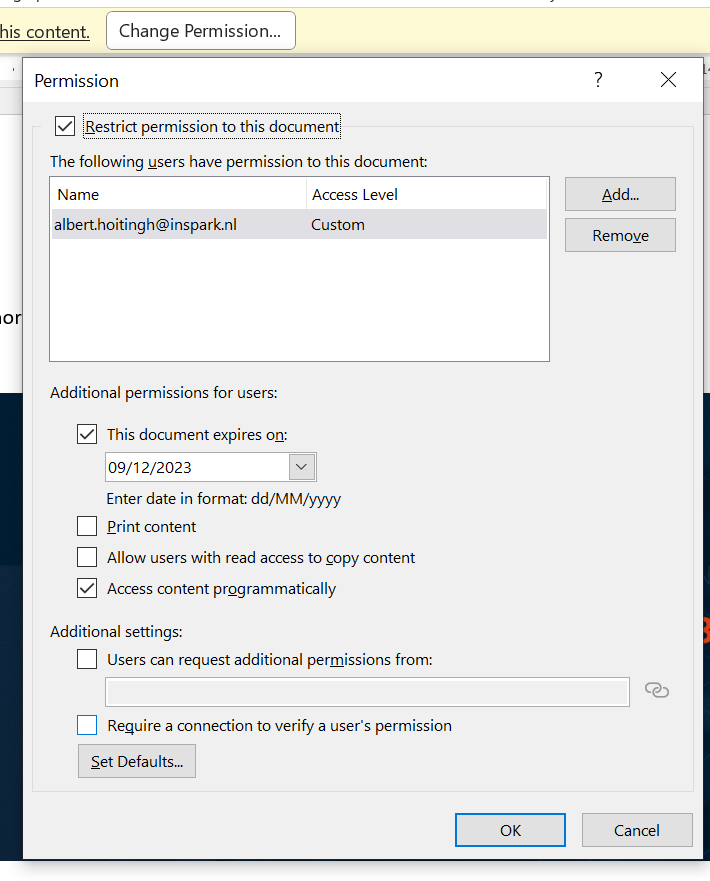This screenshot has height=881, width=710.
Task: Toggle Restrict permission to this document
Action: [x=65, y=127]
